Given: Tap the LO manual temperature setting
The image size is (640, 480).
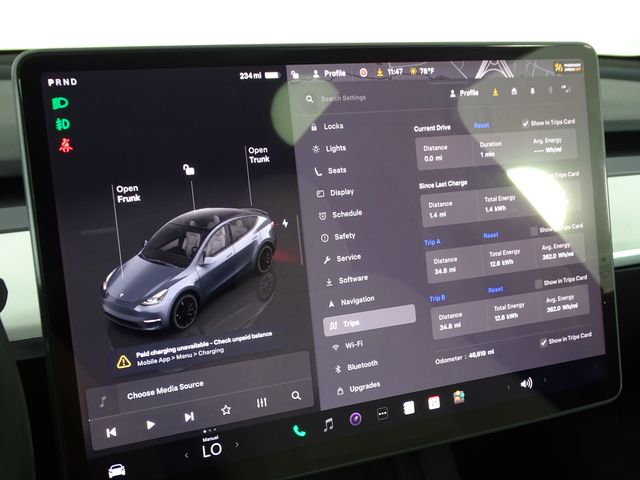Looking at the screenshot, I should point(212,450).
